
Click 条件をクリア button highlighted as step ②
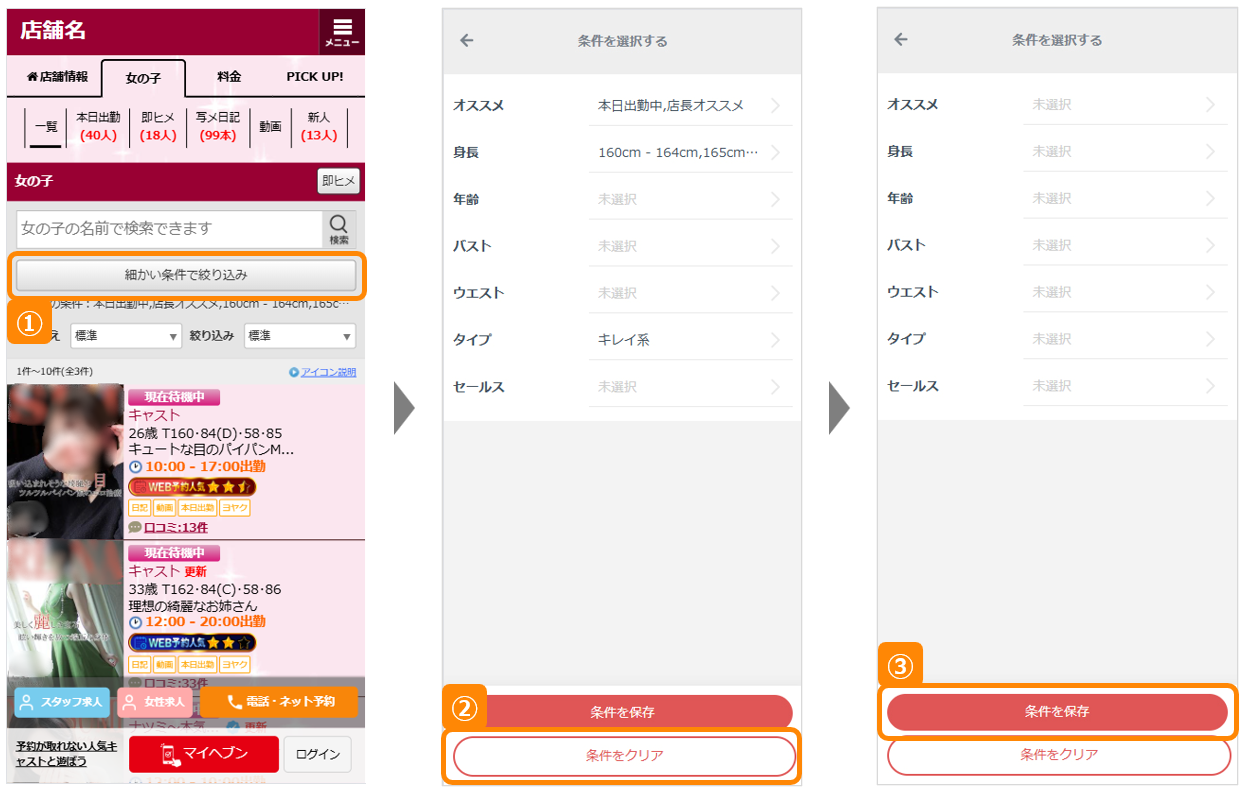coord(624,756)
